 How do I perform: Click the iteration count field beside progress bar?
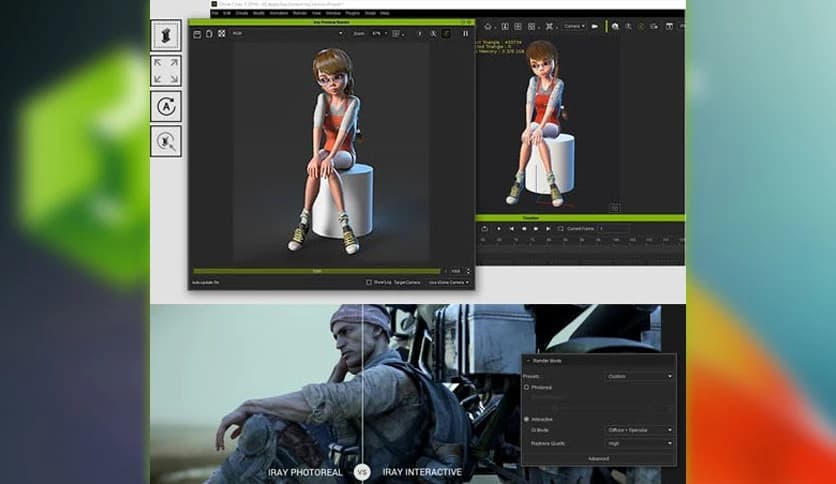(x=456, y=271)
